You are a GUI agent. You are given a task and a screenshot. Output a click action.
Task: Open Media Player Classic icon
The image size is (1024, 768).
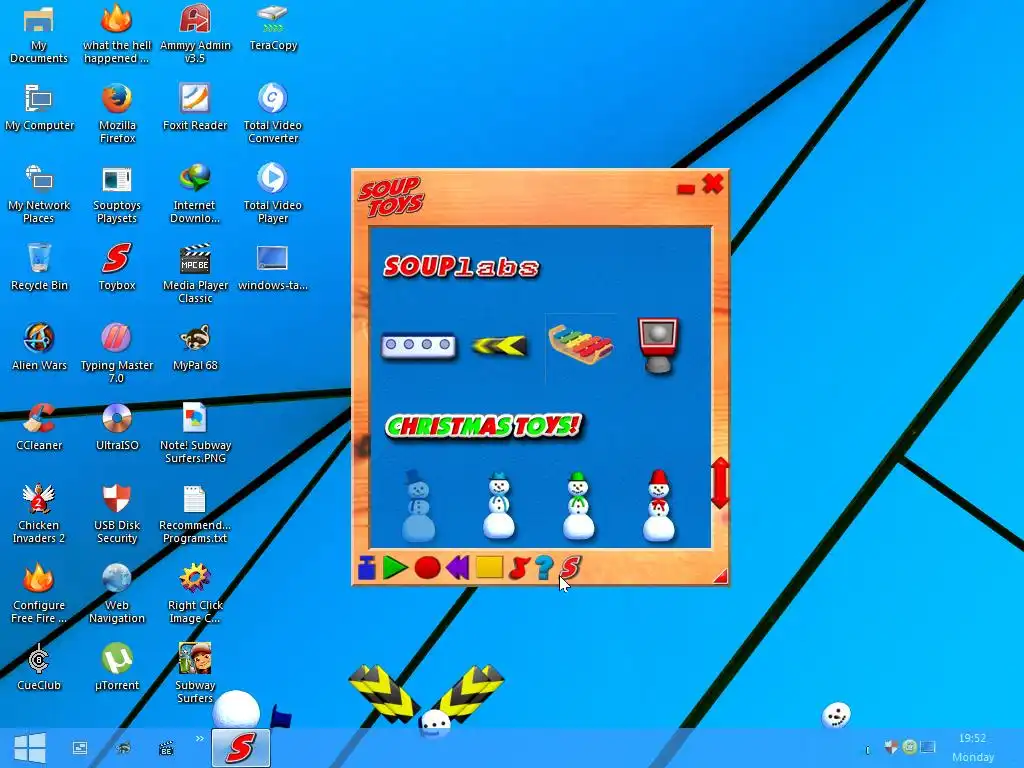[x=195, y=273]
